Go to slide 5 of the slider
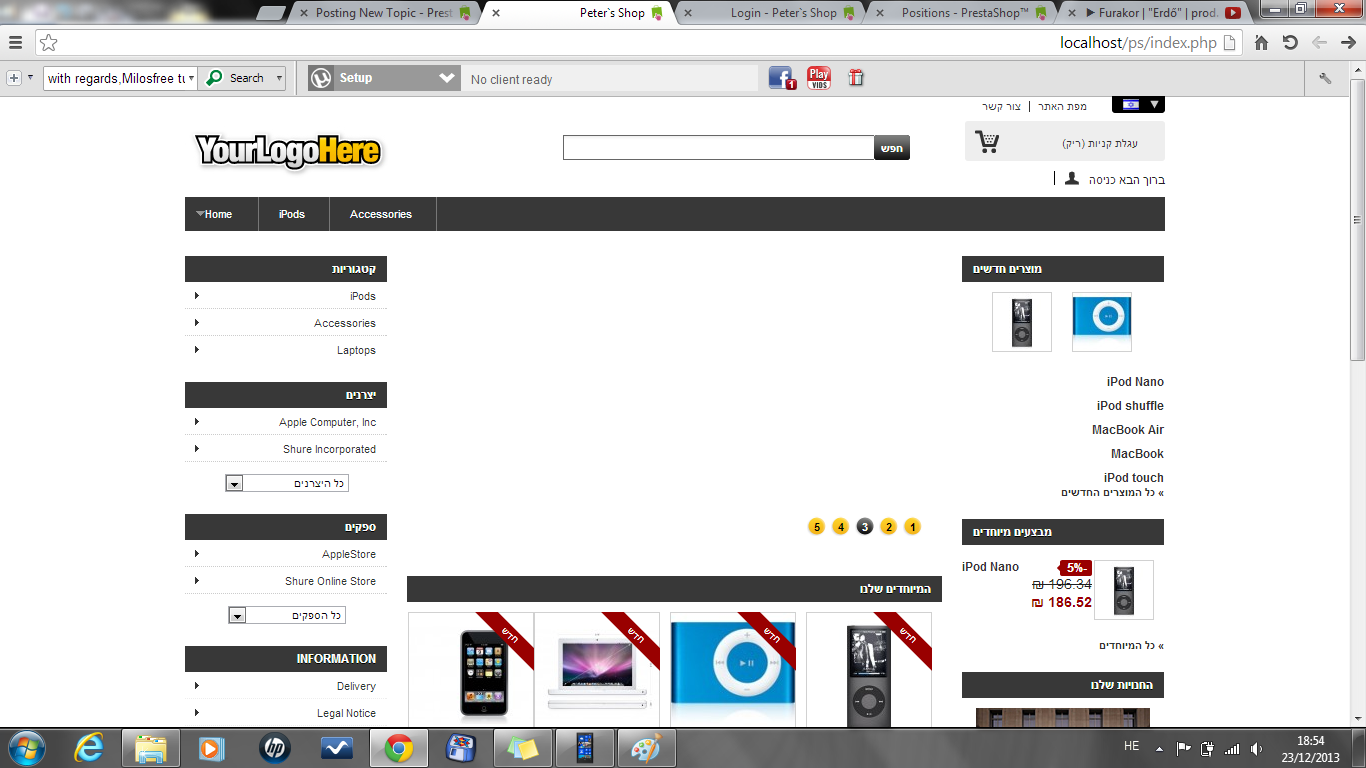The width and height of the screenshot is (1366, 768). [816, 527]
